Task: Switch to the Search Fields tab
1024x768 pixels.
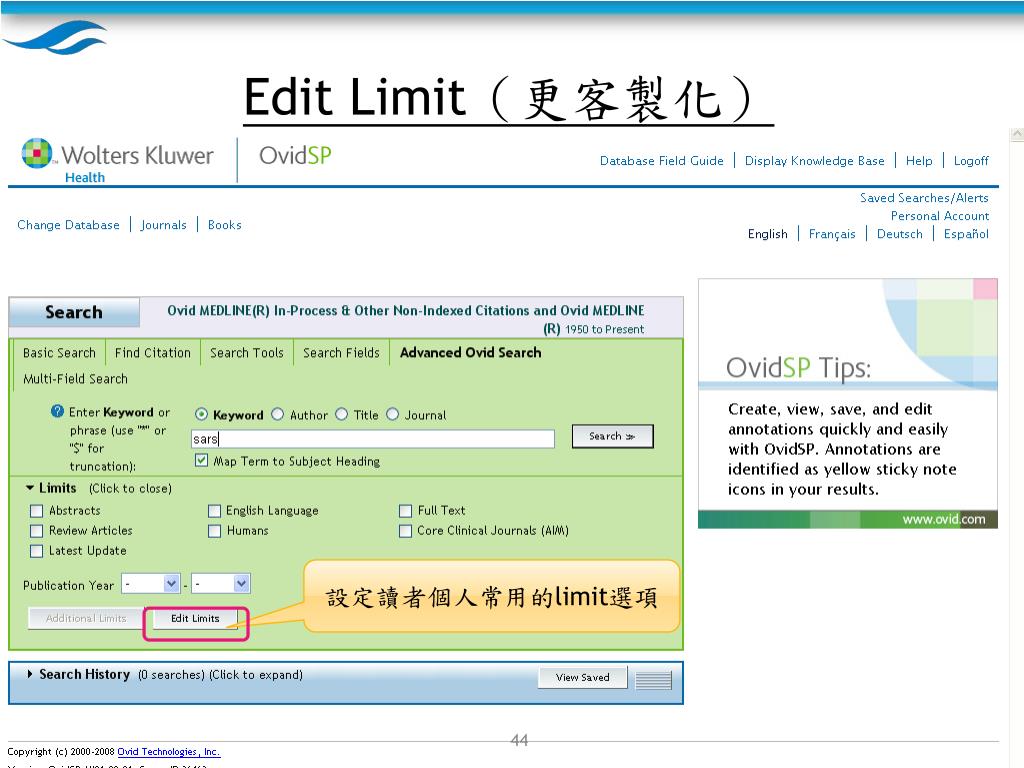Action: coord(341,353)
